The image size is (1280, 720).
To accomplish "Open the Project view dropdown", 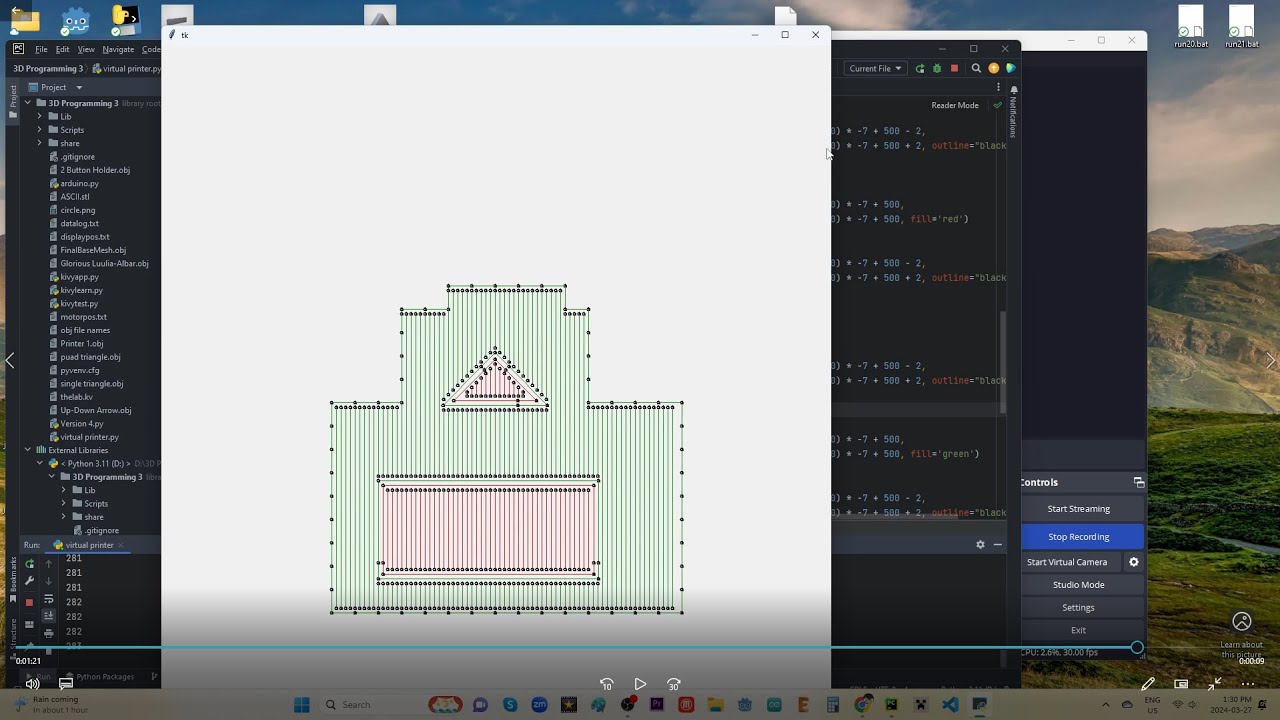I will (61, 87).
